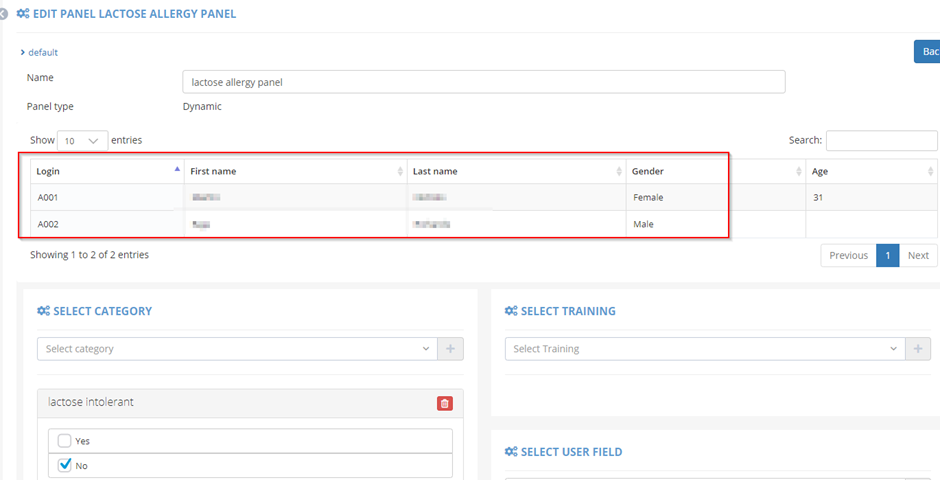
Task: Click the red trash icon for lactose intolerant
Action: tap(445, 403)
